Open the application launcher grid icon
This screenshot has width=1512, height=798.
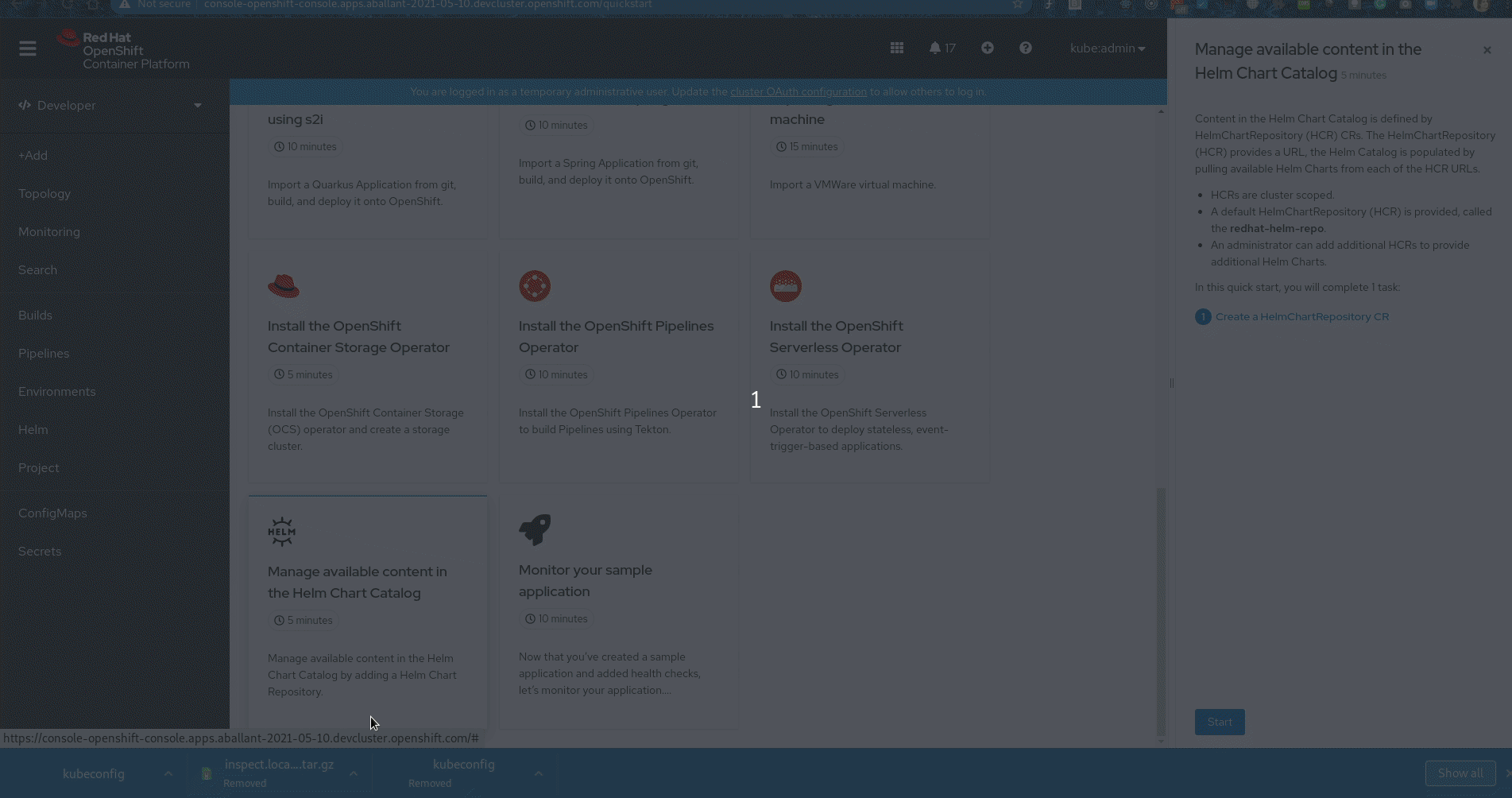897,48
